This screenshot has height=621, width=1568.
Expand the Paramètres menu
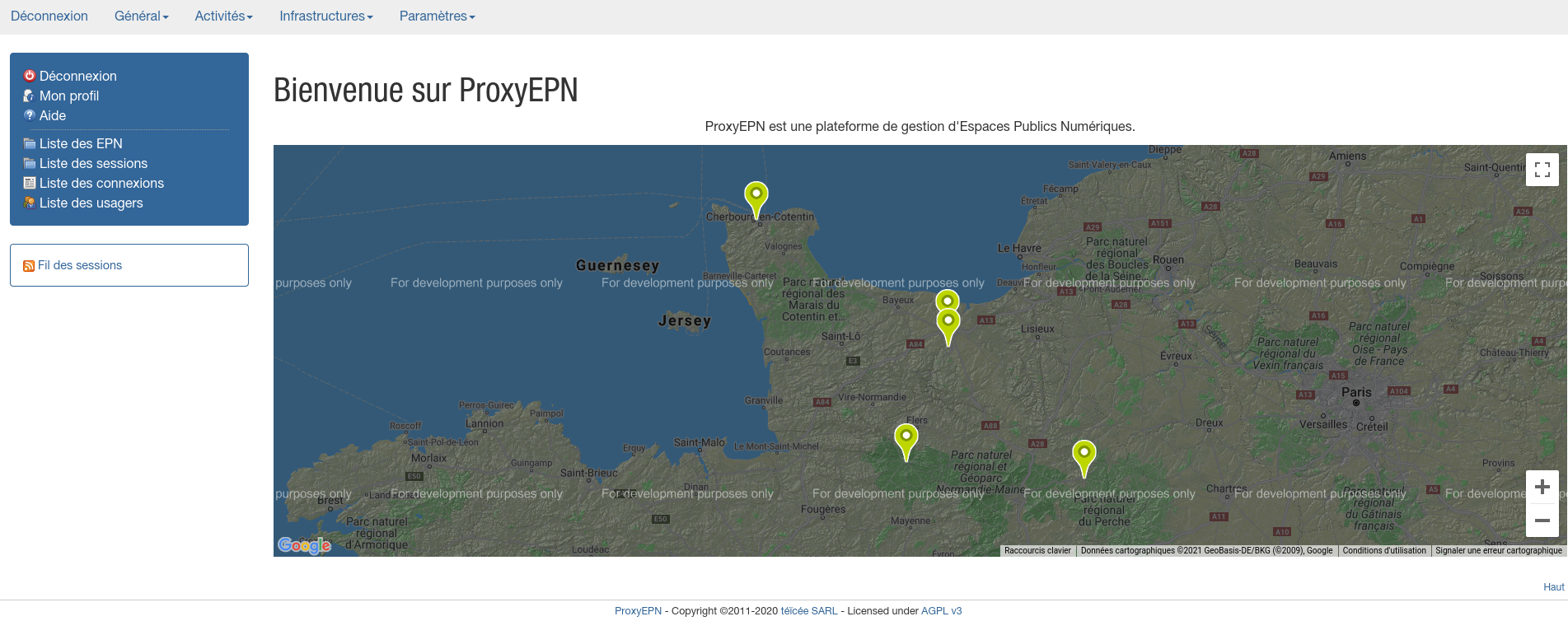click(x=437, y=16)
